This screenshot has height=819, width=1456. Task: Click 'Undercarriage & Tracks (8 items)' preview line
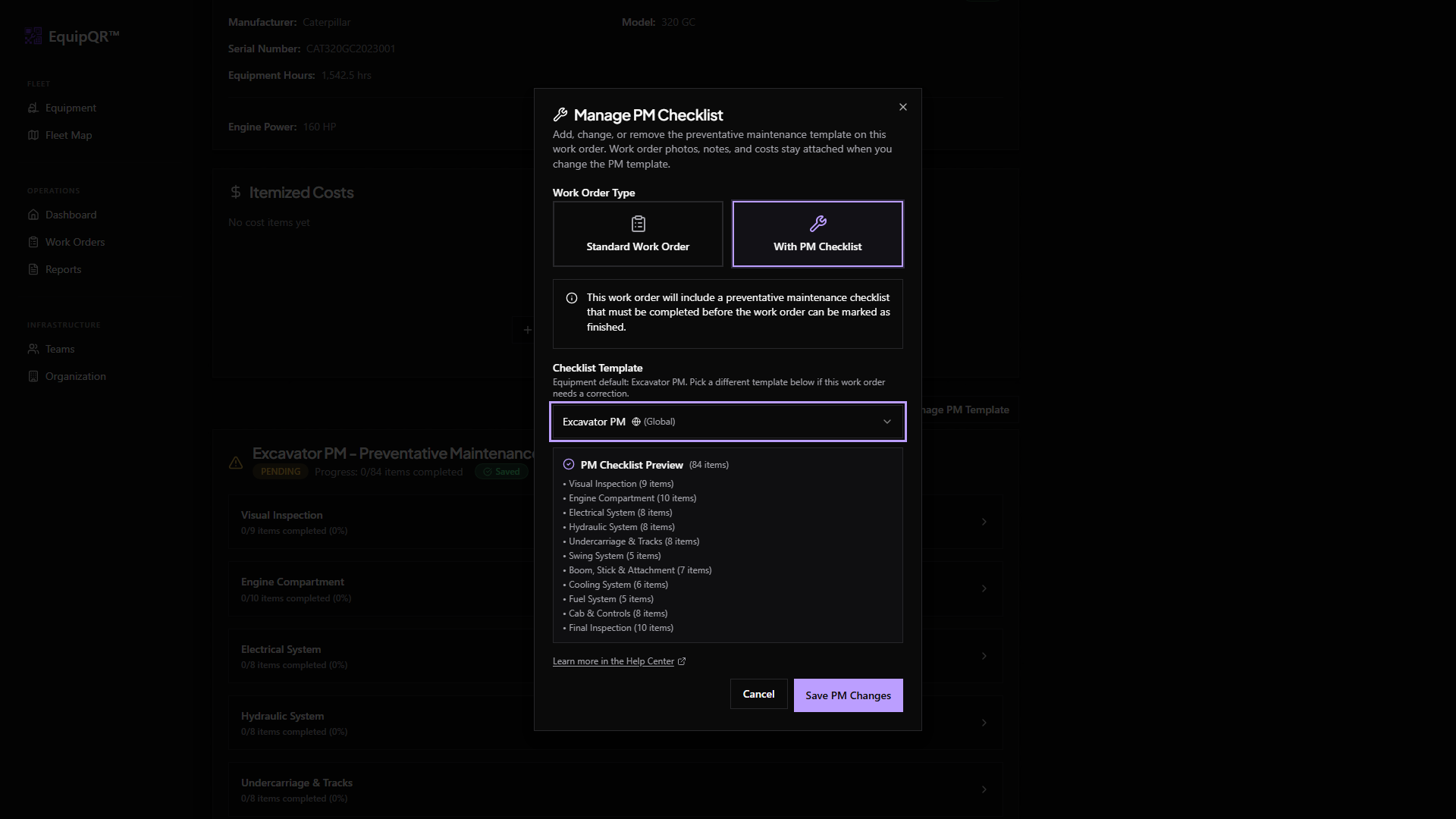click(634, 541)
